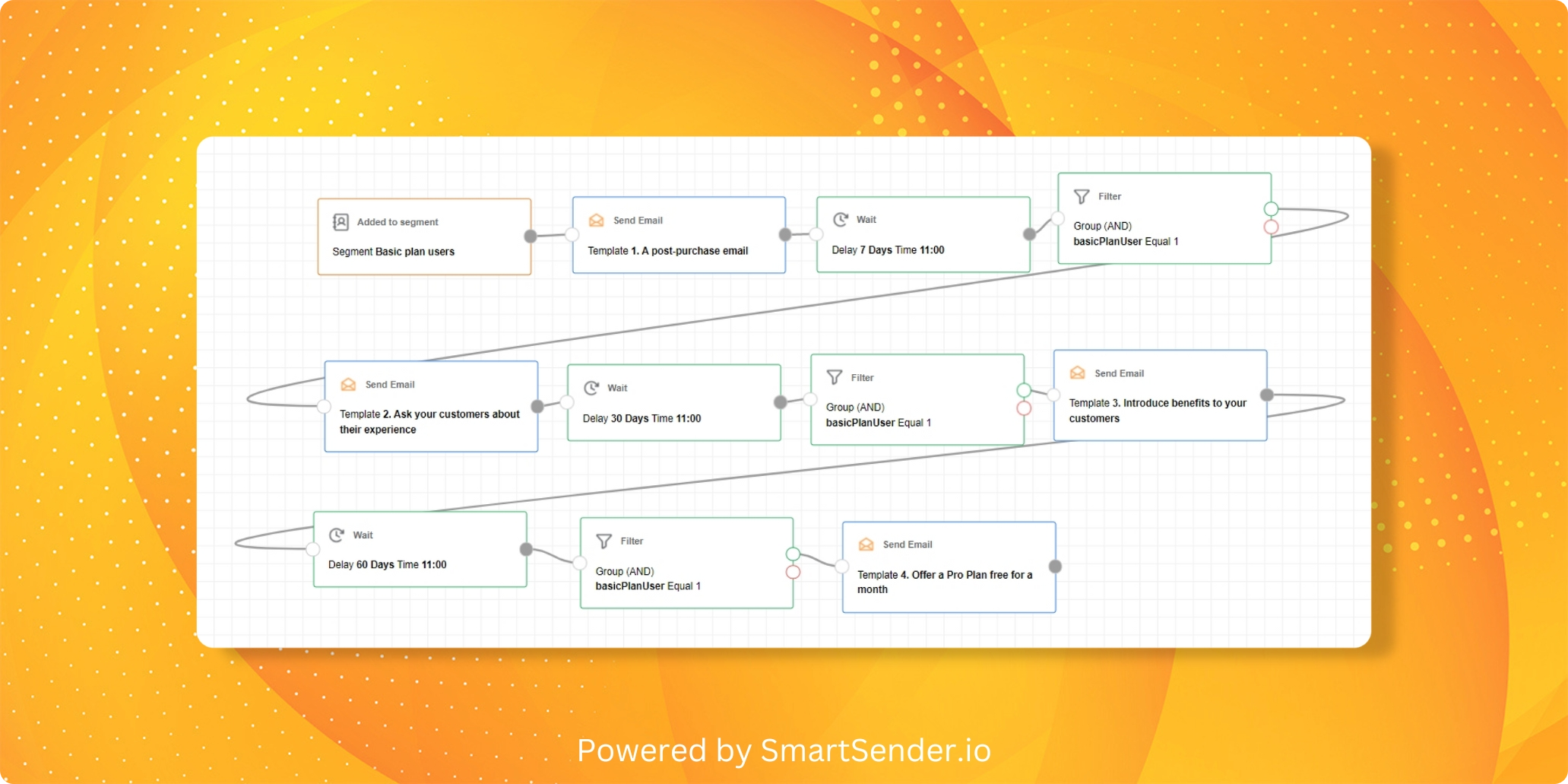Viewport: 1568px width, 784px height.
Task: Click the clock icon on 60 Days wait node
Action: (337, 535)
